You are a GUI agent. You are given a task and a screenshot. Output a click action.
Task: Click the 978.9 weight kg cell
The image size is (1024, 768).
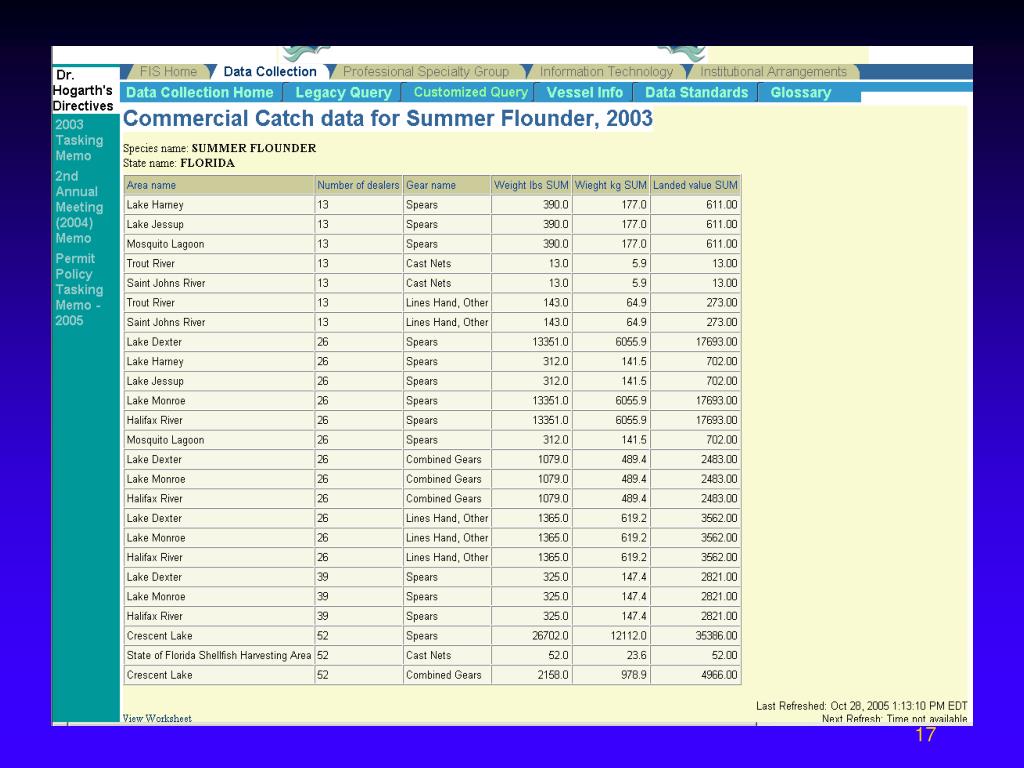(x=611, y=675)
